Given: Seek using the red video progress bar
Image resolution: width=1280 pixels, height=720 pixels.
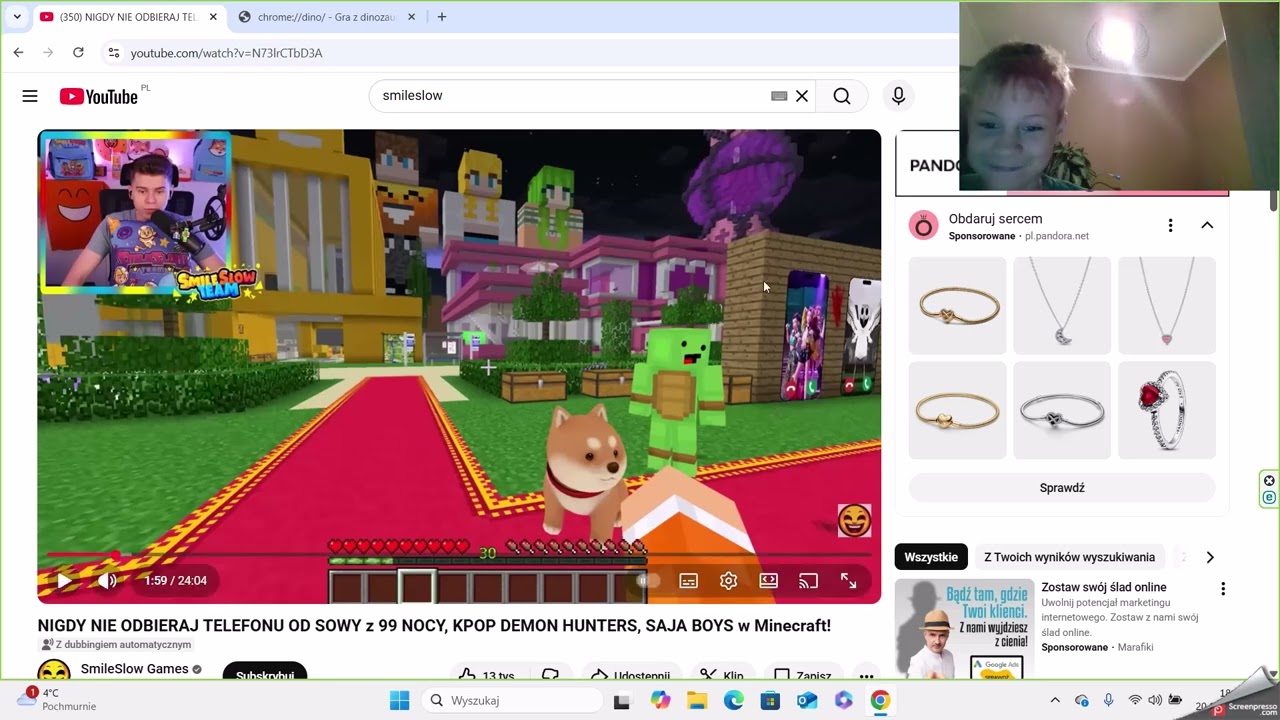Looking at the screenshot, I should [459, 554].
